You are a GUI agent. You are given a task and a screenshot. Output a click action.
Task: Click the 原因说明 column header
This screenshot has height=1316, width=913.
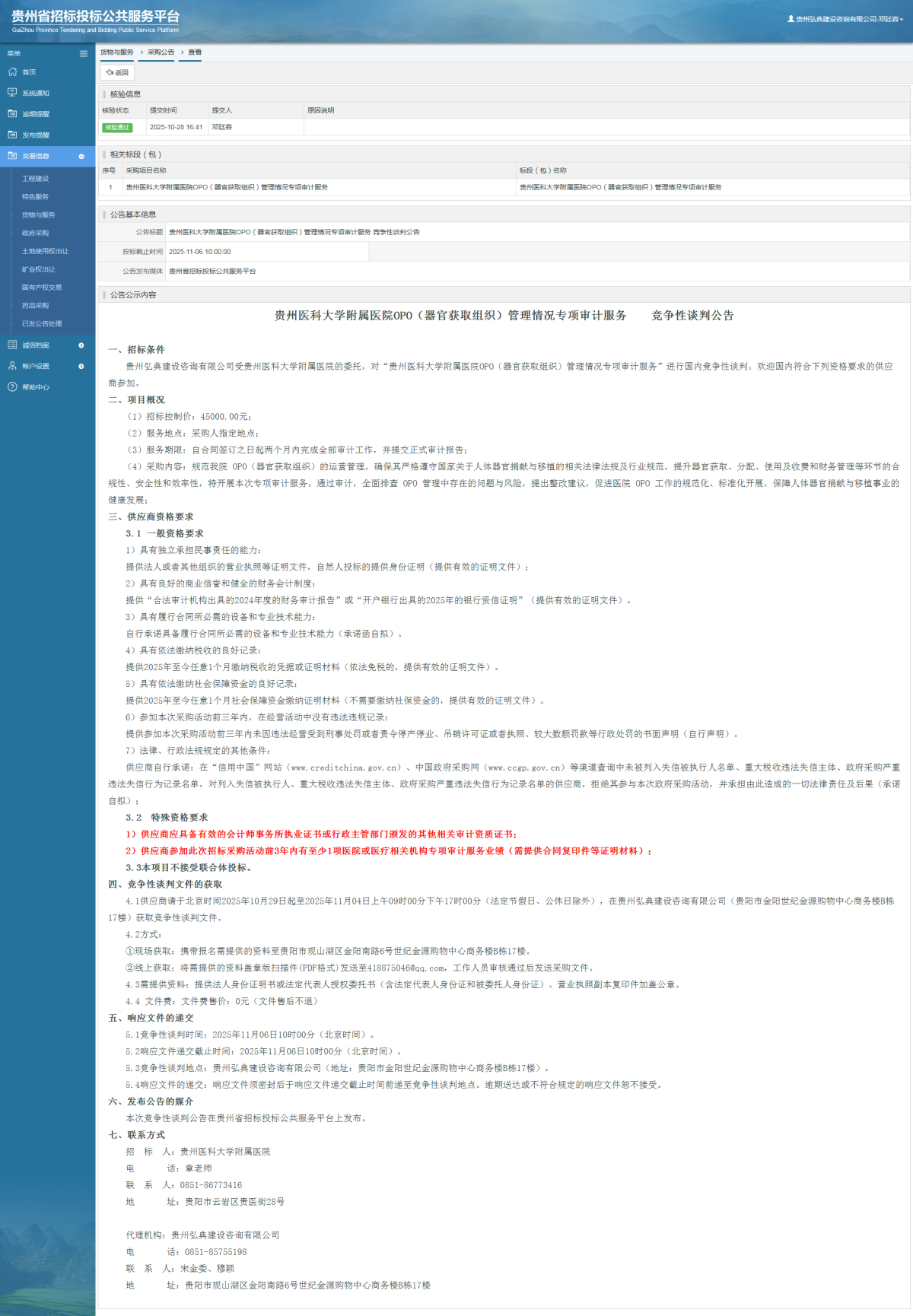coord(321,110)
